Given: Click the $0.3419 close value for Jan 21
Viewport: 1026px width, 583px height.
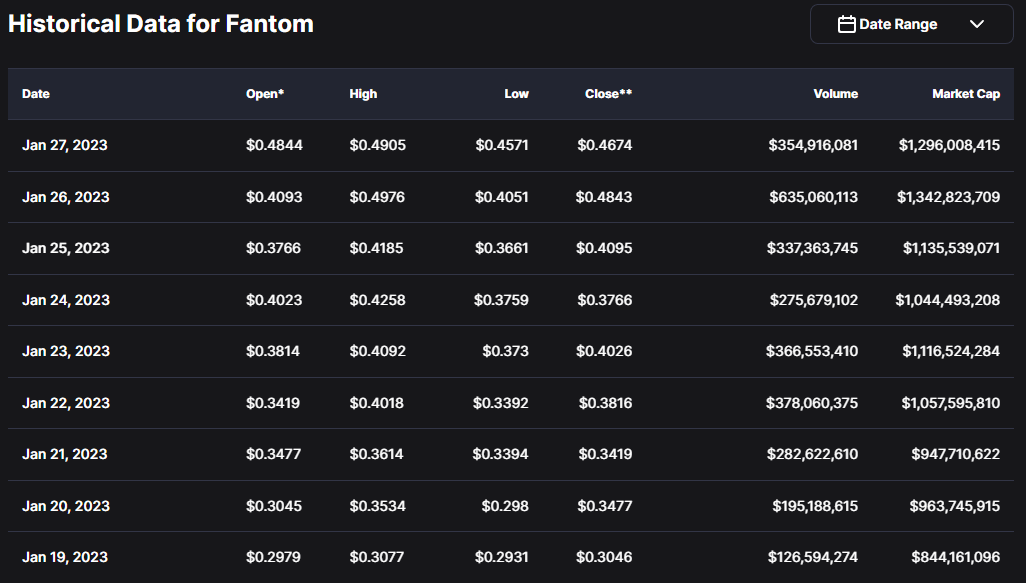Looking at the screenshot, I should (605, 454).
